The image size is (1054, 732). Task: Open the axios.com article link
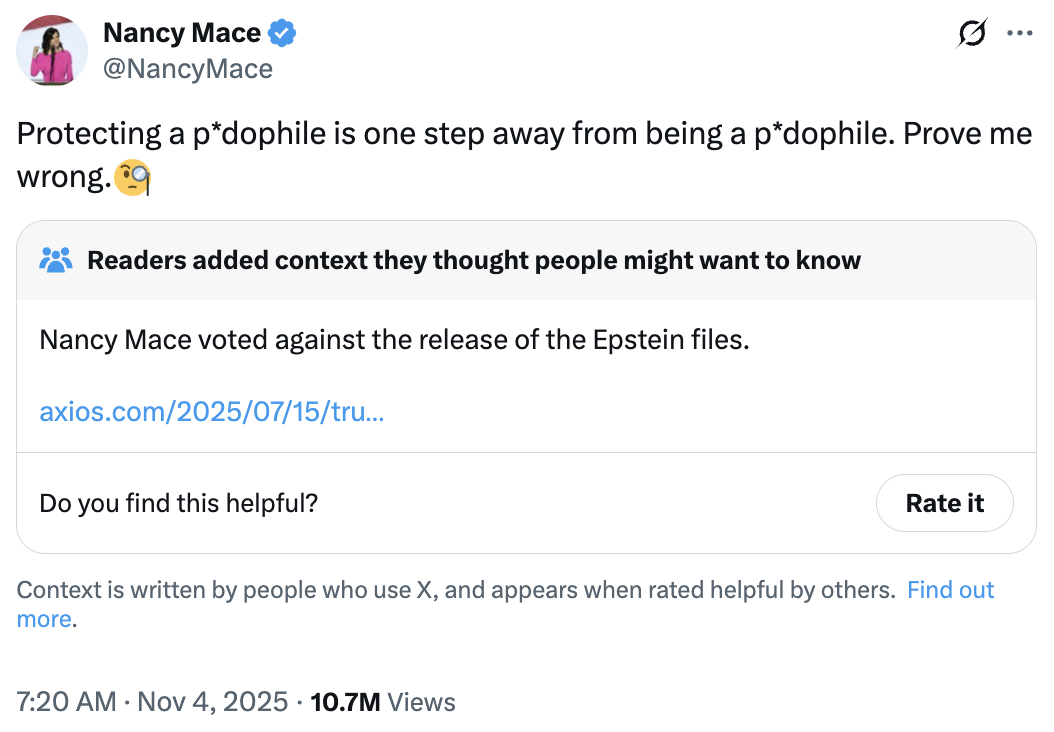click(211, 411)
